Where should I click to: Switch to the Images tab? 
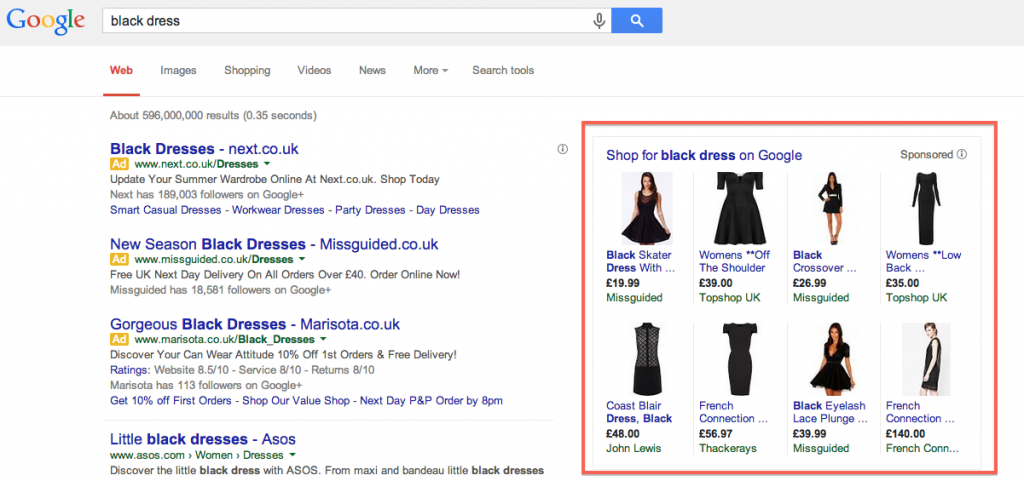178,71
